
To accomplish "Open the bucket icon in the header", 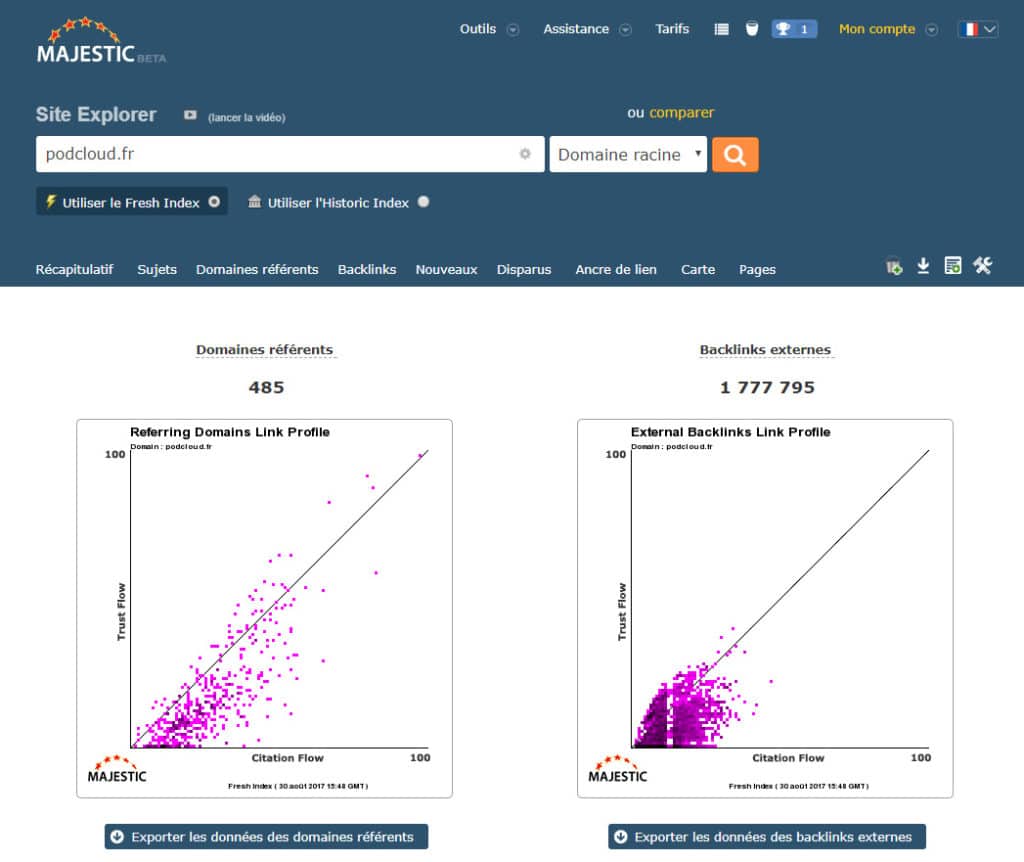I will pos(752,29).
